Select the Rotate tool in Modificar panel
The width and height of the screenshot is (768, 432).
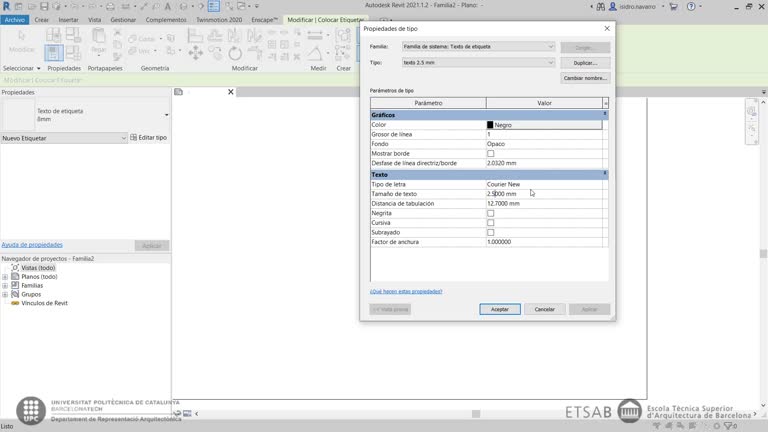click(x=234, y=52)
